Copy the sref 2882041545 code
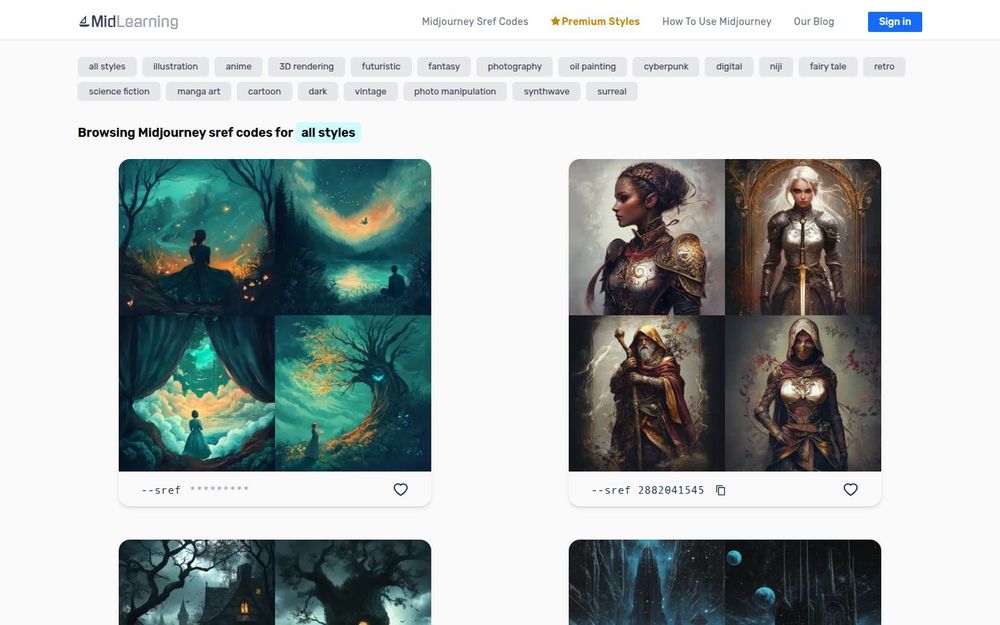The width and height of the screenshot is (1000, 625). tap(721, 490)
